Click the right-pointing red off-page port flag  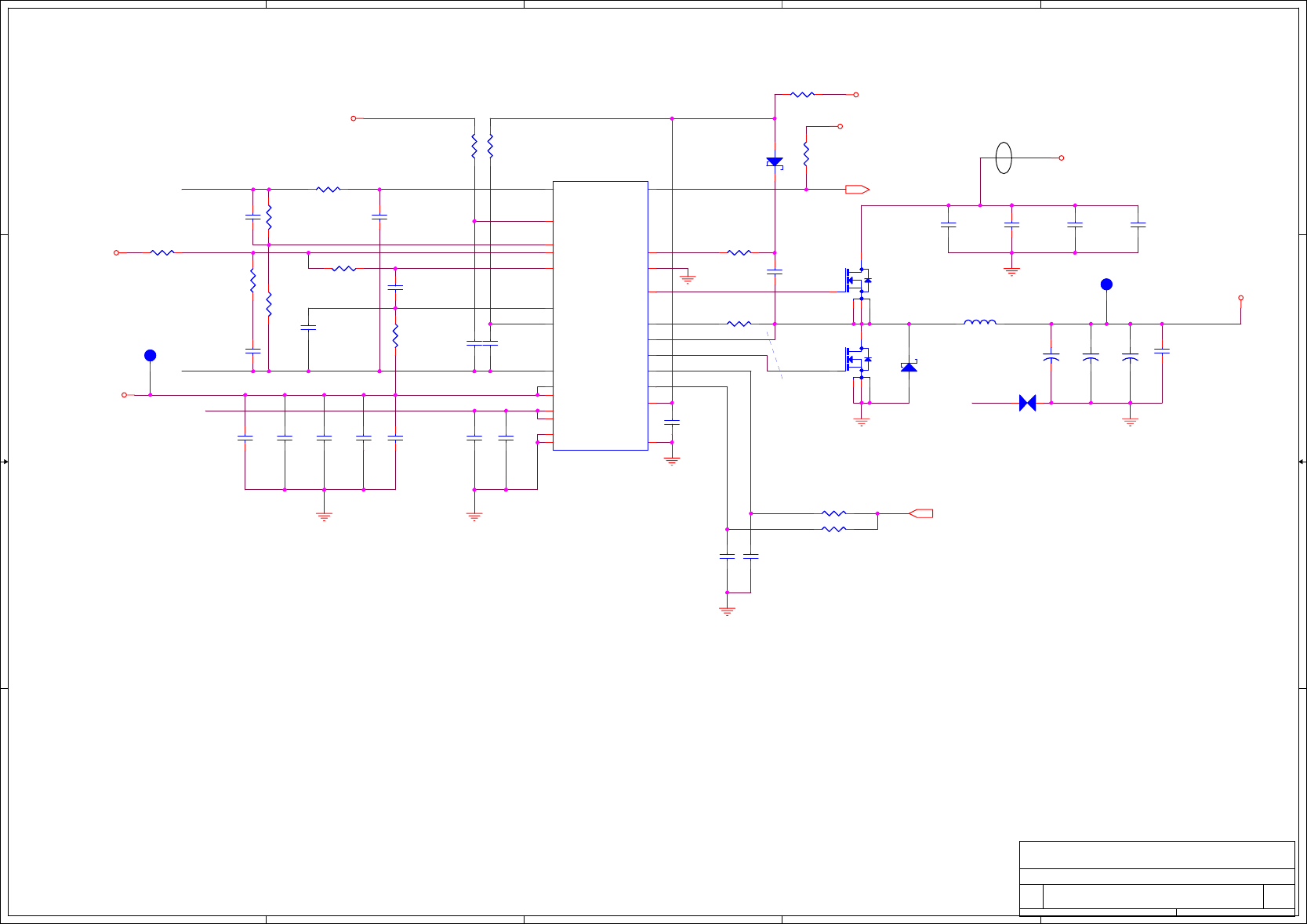(857, 189)
